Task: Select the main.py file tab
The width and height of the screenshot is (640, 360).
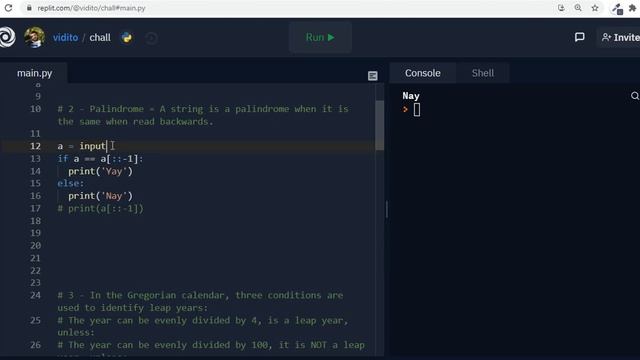Action: coord(34,73)
